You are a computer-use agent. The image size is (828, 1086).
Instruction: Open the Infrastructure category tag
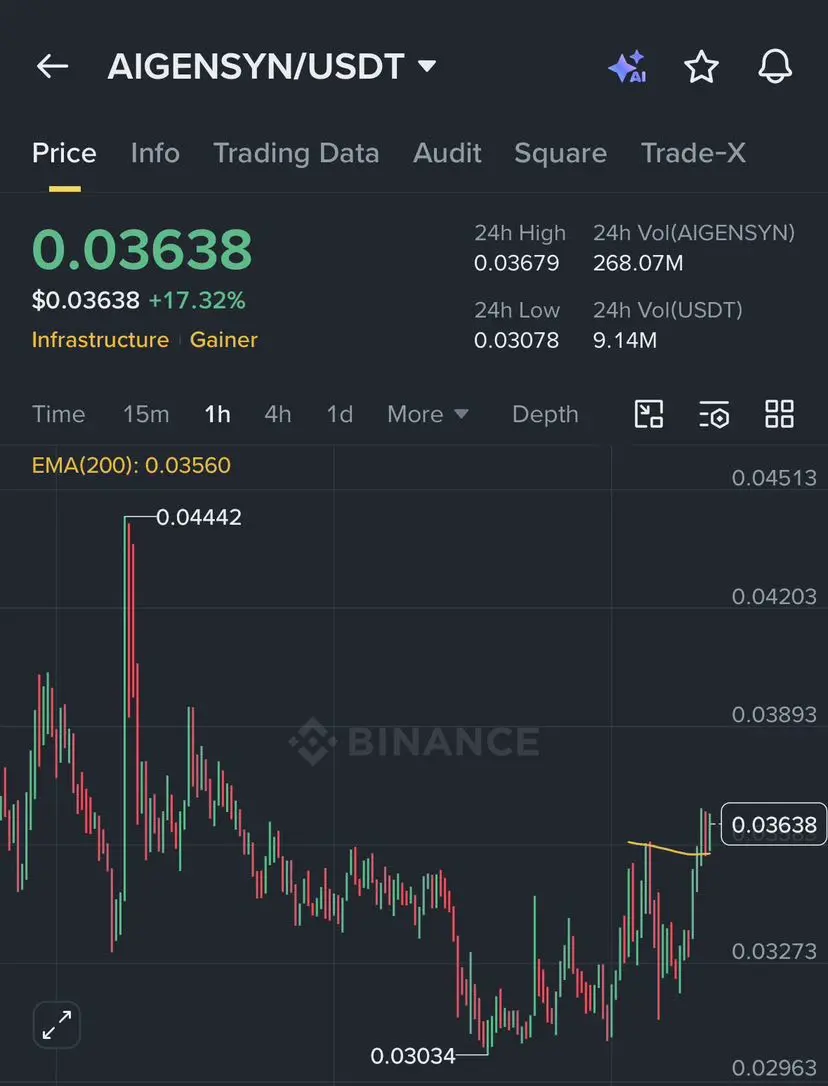click(100, 339)
